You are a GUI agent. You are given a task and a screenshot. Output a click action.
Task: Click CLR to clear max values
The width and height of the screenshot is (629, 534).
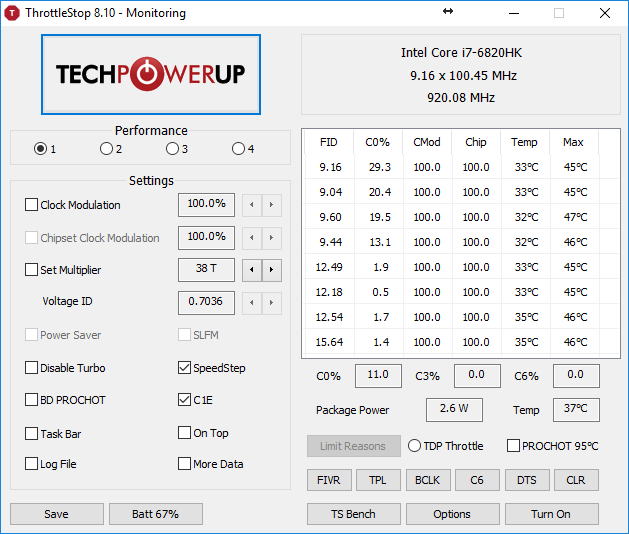[576, 480]
